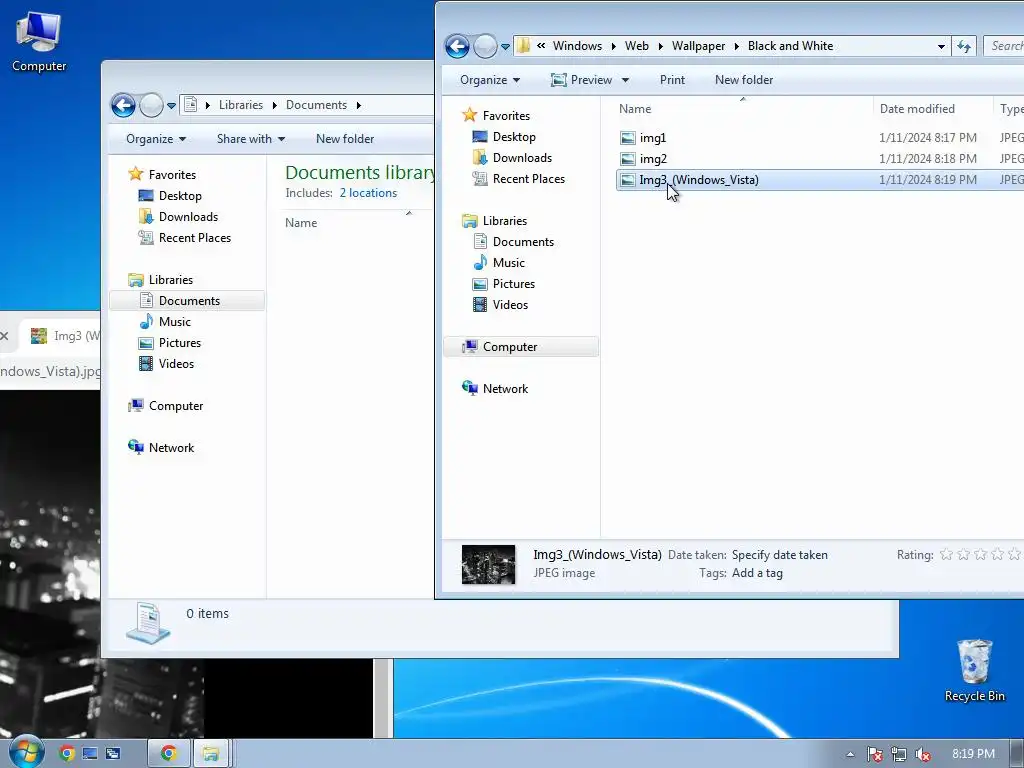
Task: Open Music in Documents window nav pane
Action: [174, 321]
